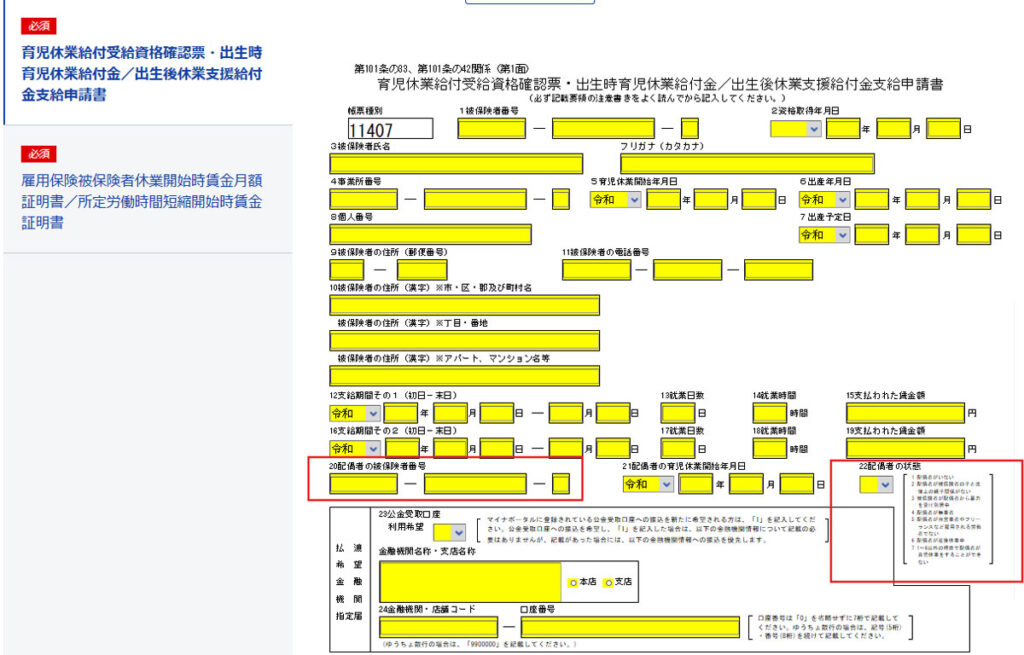Image resolution: width=1024 pixels, height=655 pixels.
Task: Focus the 15支払われた賃金額 amount field
Action: pyautogui.click(x=905, y=413)
